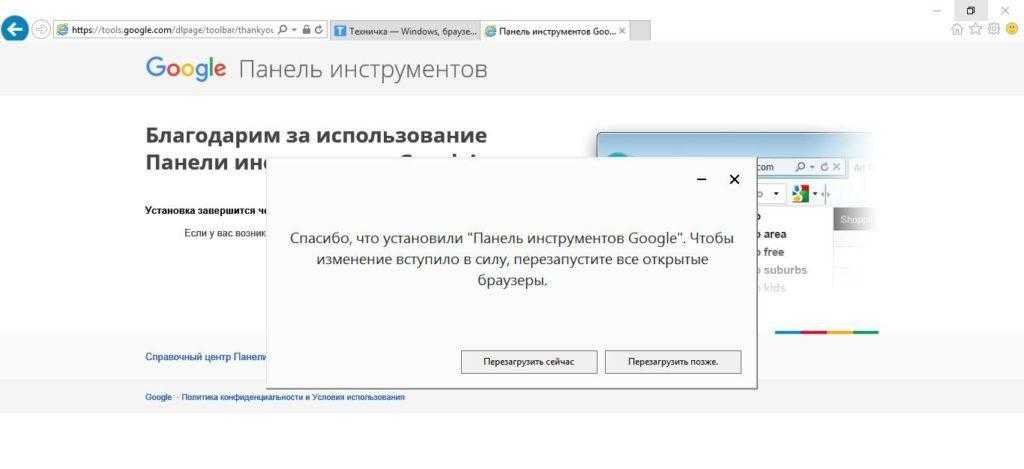Screen dimensions: 1024x469
Task: Close the restart dialog with X
Action: tap(734, 179)
